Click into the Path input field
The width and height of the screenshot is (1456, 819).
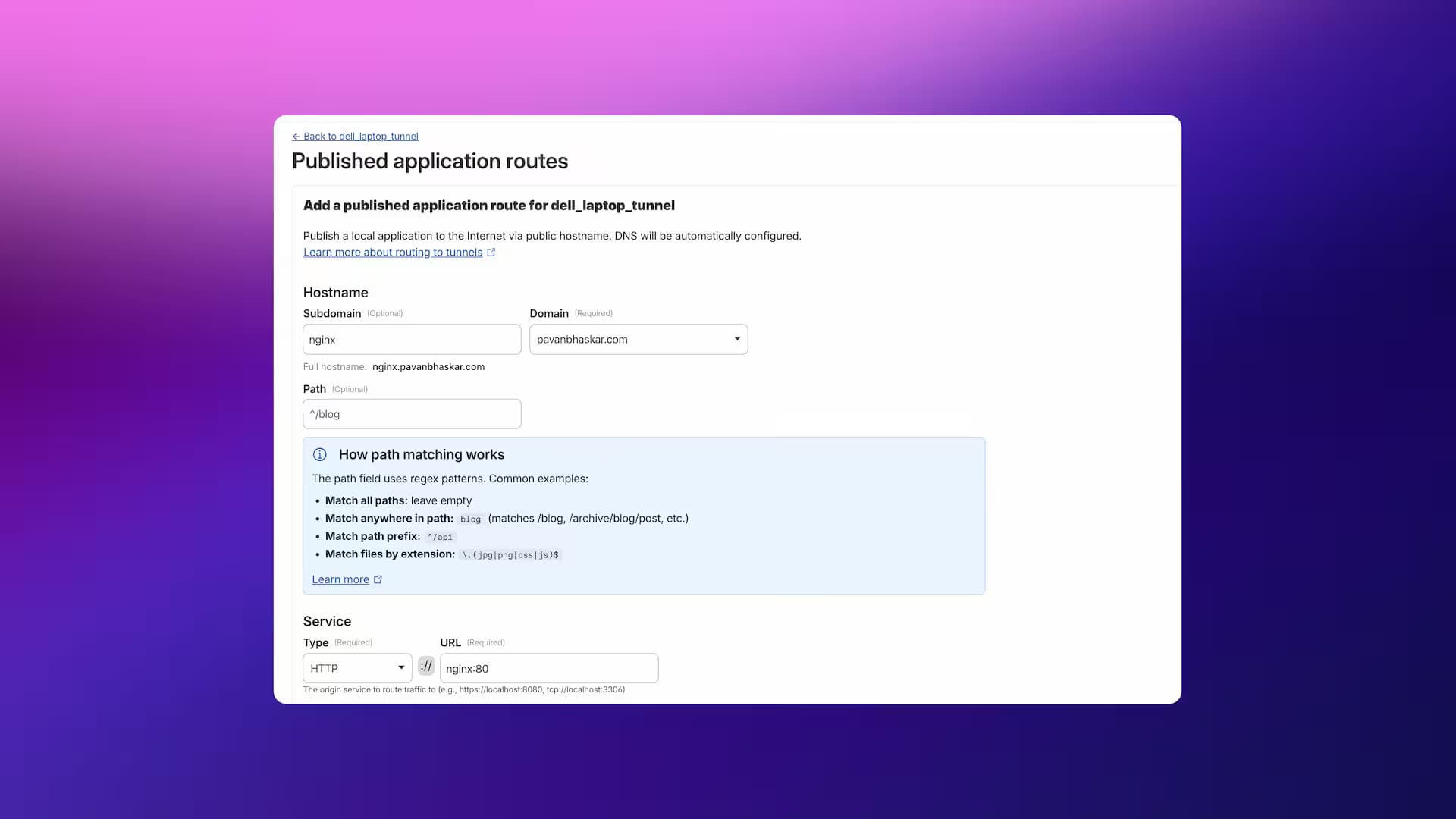(411, 414)
